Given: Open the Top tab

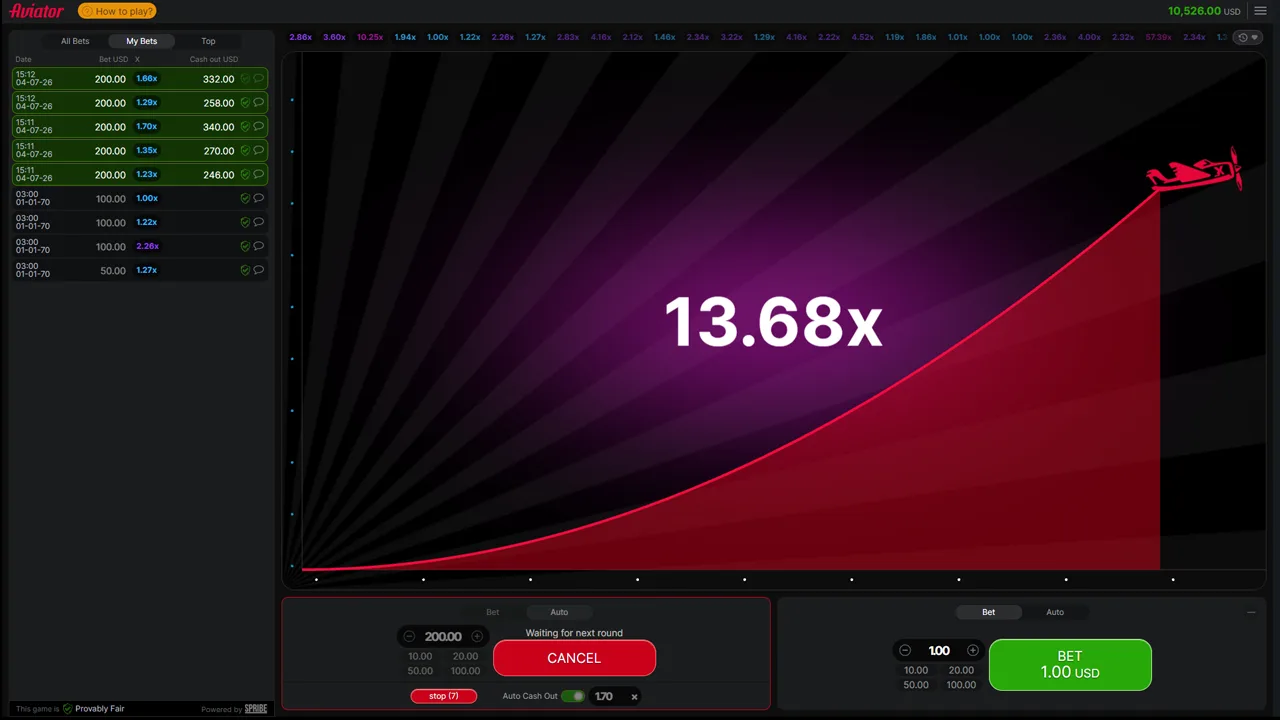Looking at the screenshot, I should (208, 41).
